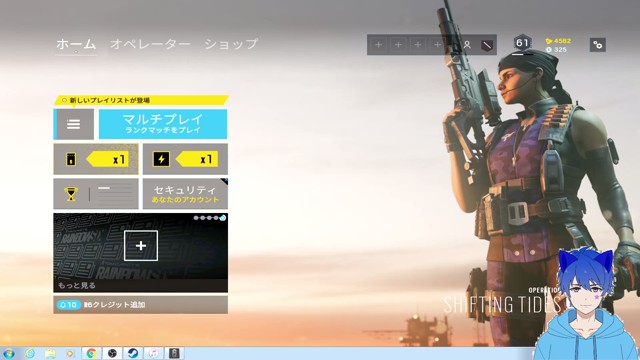Open the Alpha Pack x1 tile
Image resolution: width=640 pixels, height=360 pixels.
click(96, 159)
